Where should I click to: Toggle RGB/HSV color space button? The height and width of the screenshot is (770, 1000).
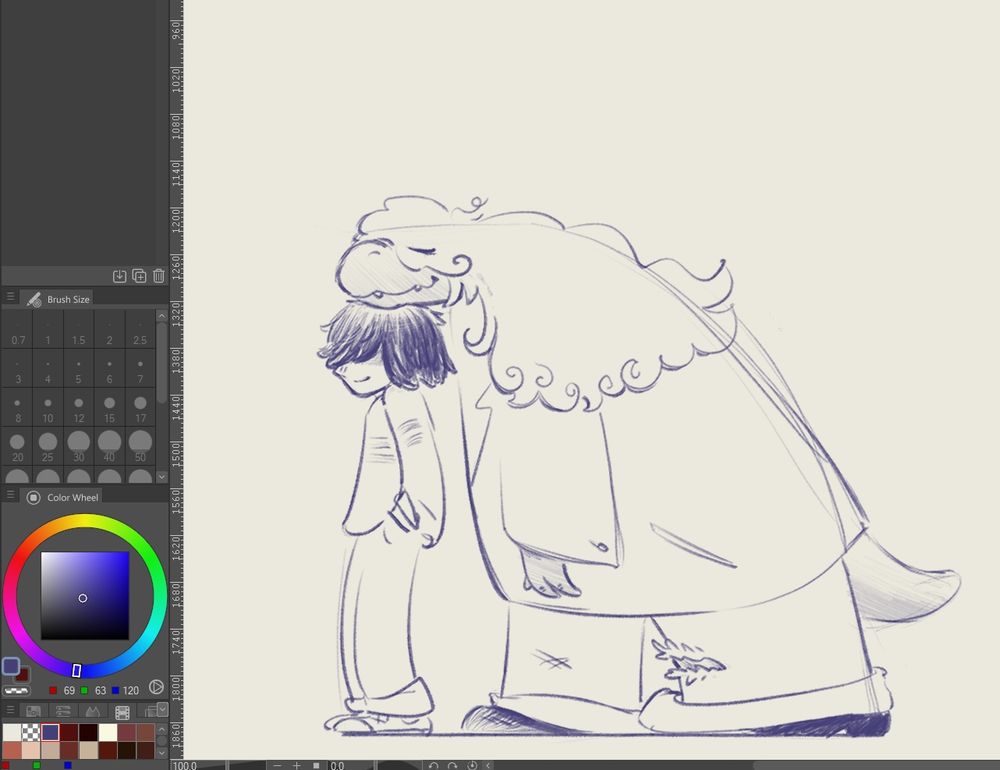156,687
